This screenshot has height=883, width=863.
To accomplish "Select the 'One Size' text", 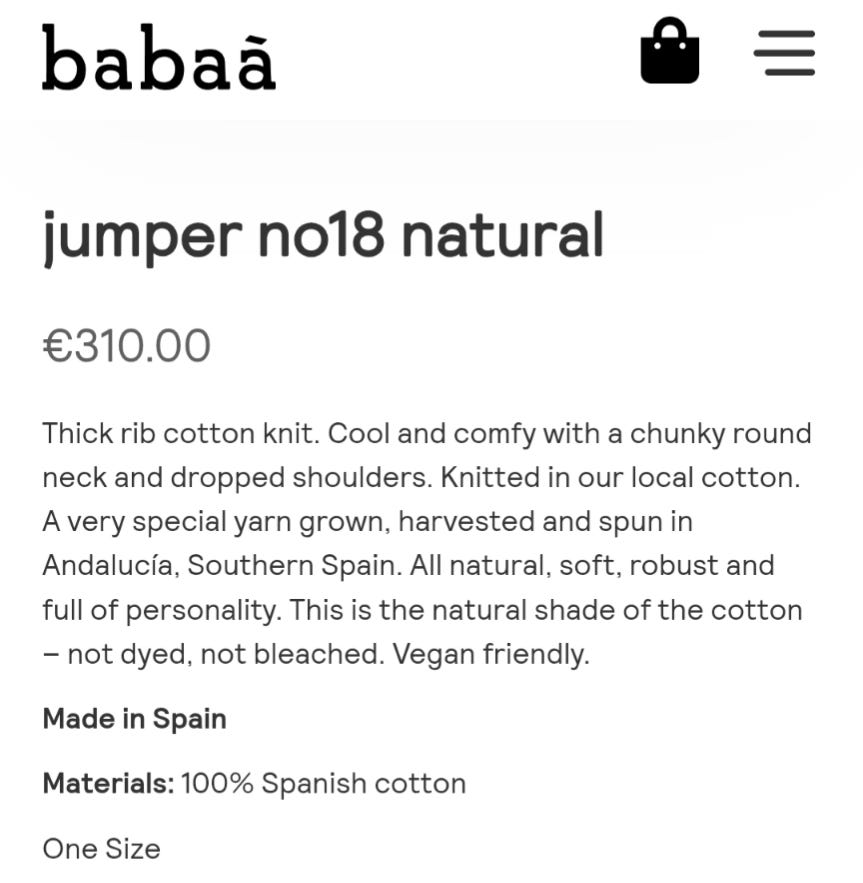I will click(101, 849).
